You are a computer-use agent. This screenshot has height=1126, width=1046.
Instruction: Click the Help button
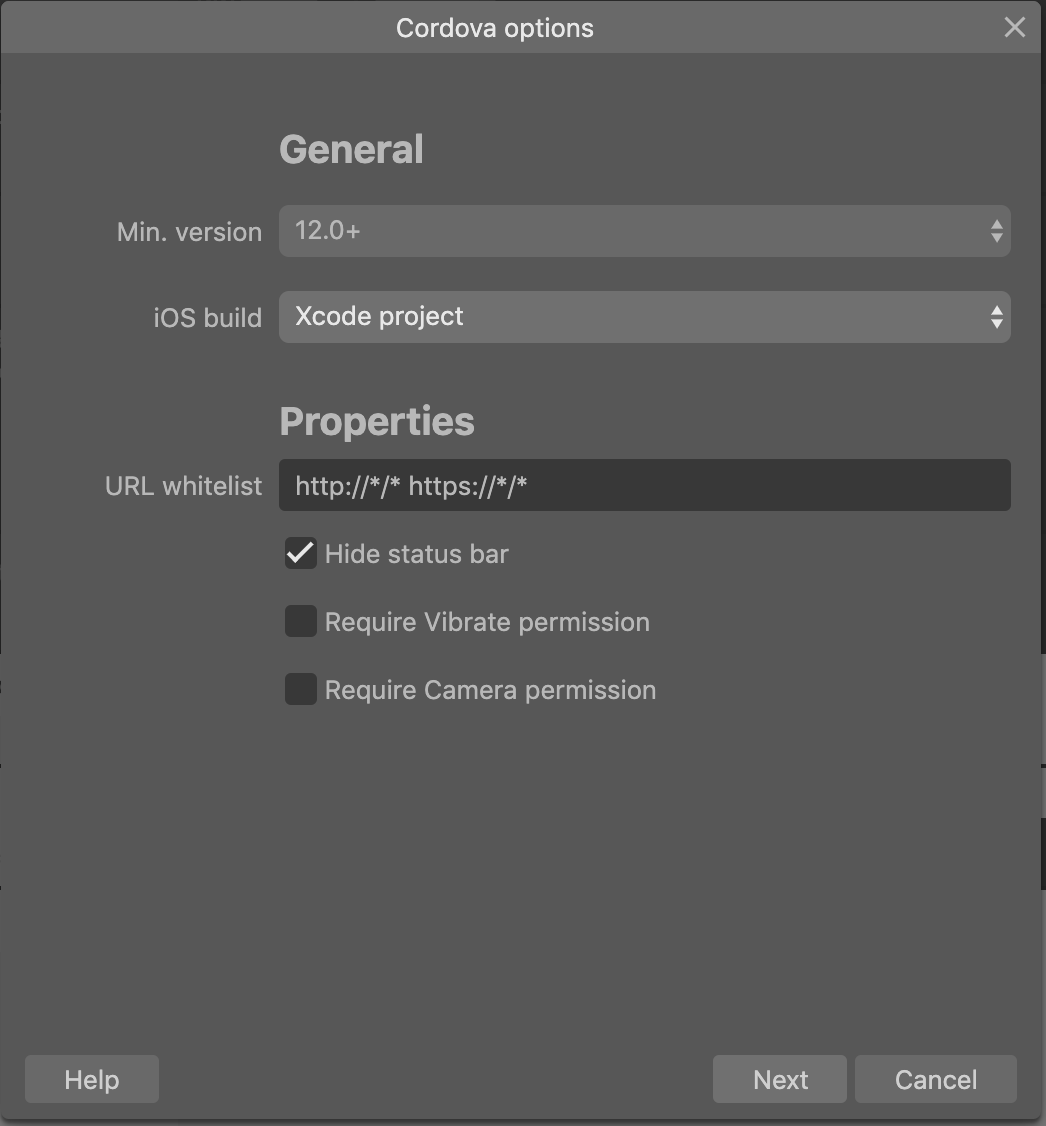point(91,1080)
